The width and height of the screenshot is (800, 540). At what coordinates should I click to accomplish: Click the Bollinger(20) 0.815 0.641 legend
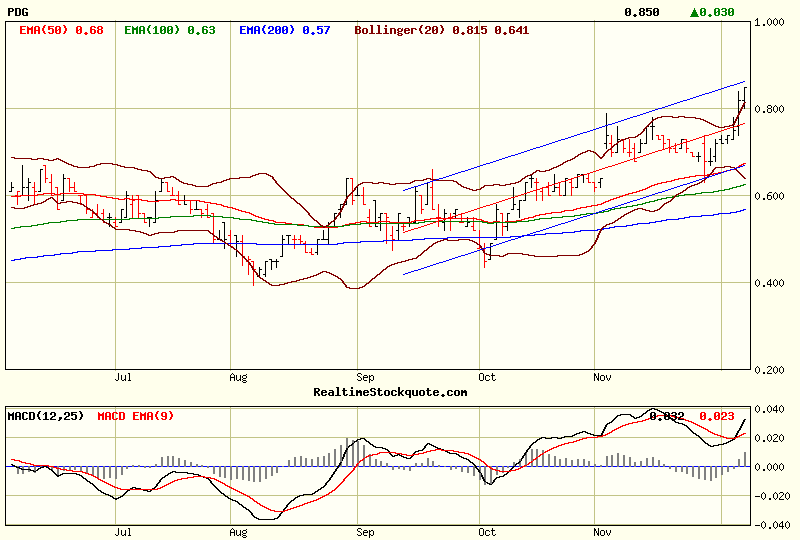[441, 30]
